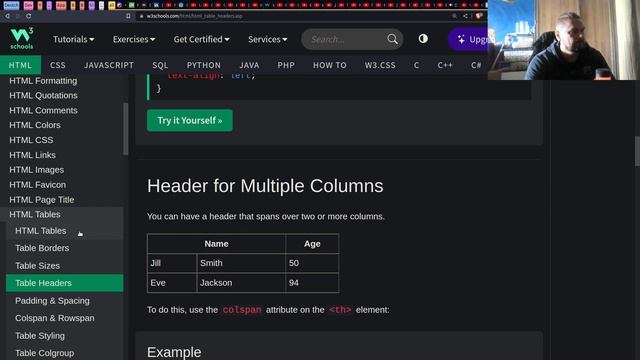
Task: Click the webcam video overlay
Action: (x=564, y=40)
